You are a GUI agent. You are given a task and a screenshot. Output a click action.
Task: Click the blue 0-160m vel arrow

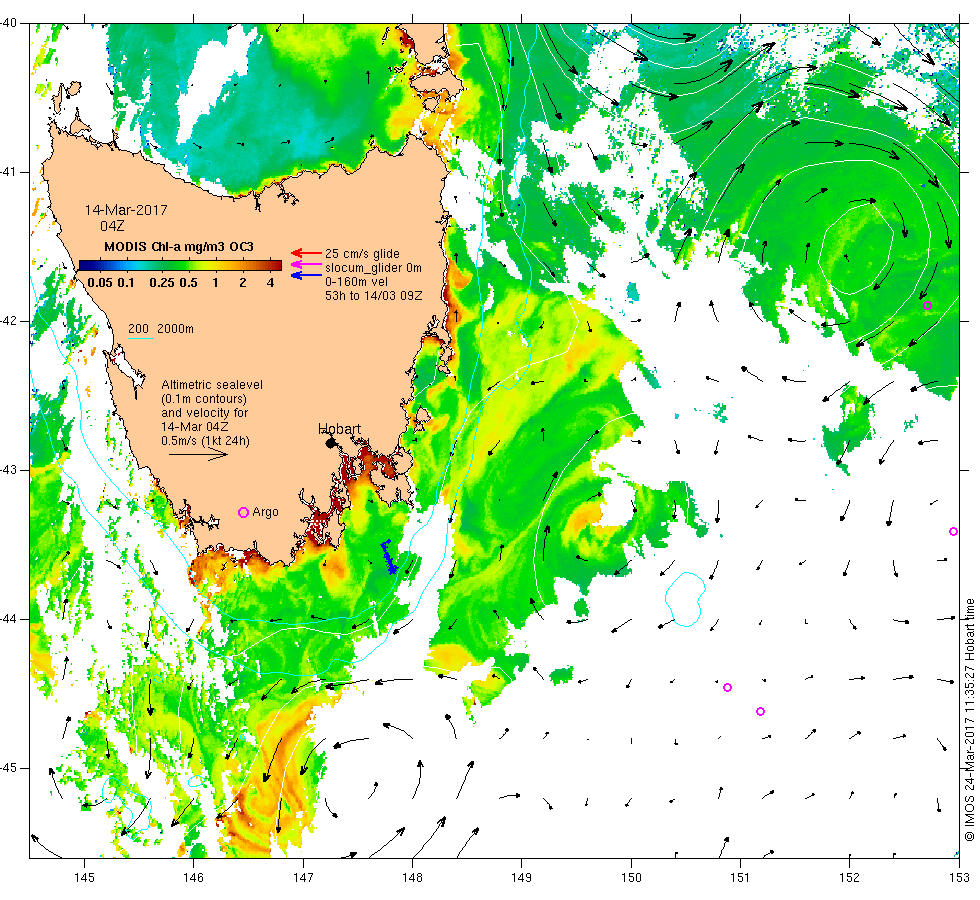(306, 275)
